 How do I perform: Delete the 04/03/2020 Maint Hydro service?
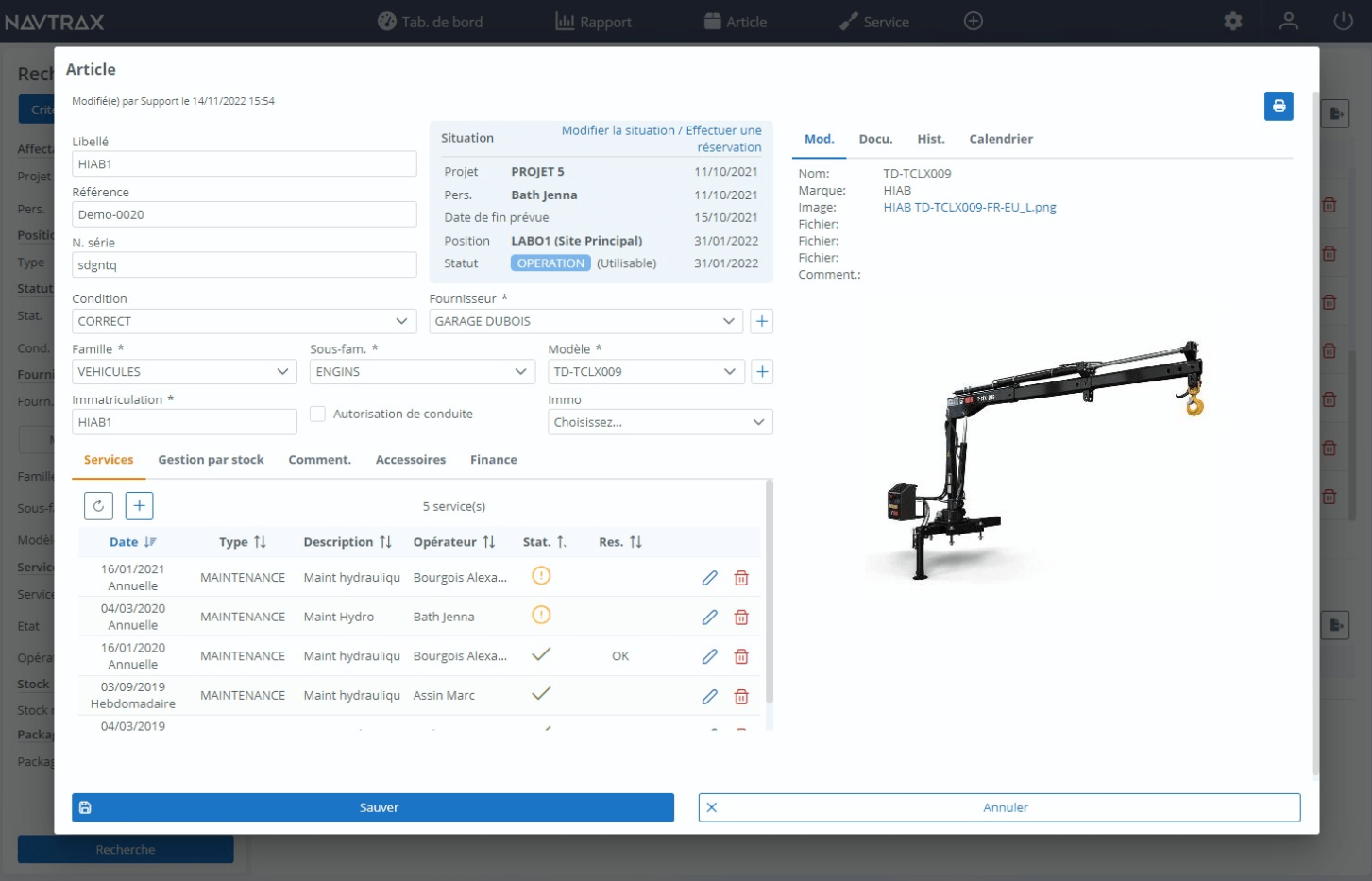point(741,617)
